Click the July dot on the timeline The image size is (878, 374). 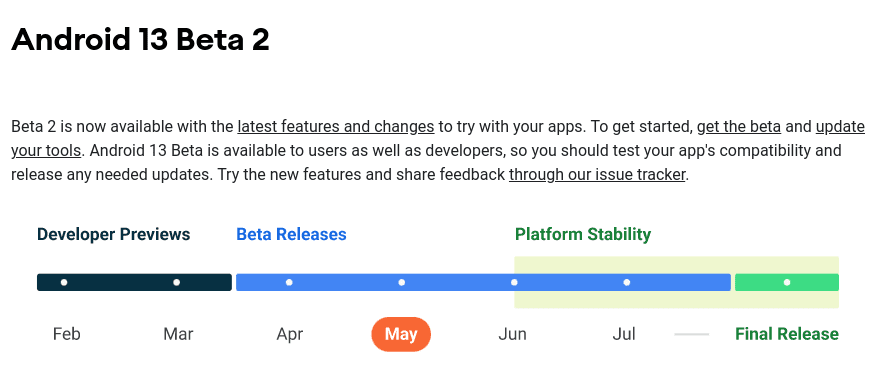(x=627, y=282)
